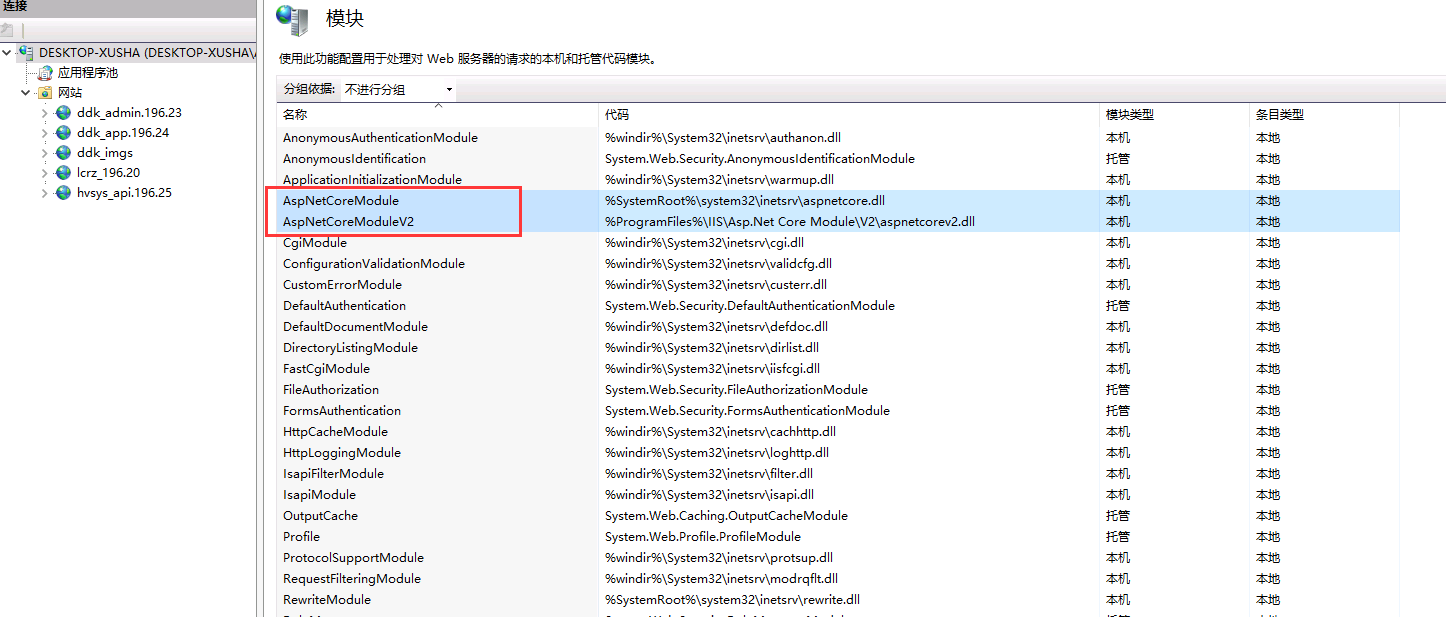Select the CustomErrorModule row

click(838, 285)
